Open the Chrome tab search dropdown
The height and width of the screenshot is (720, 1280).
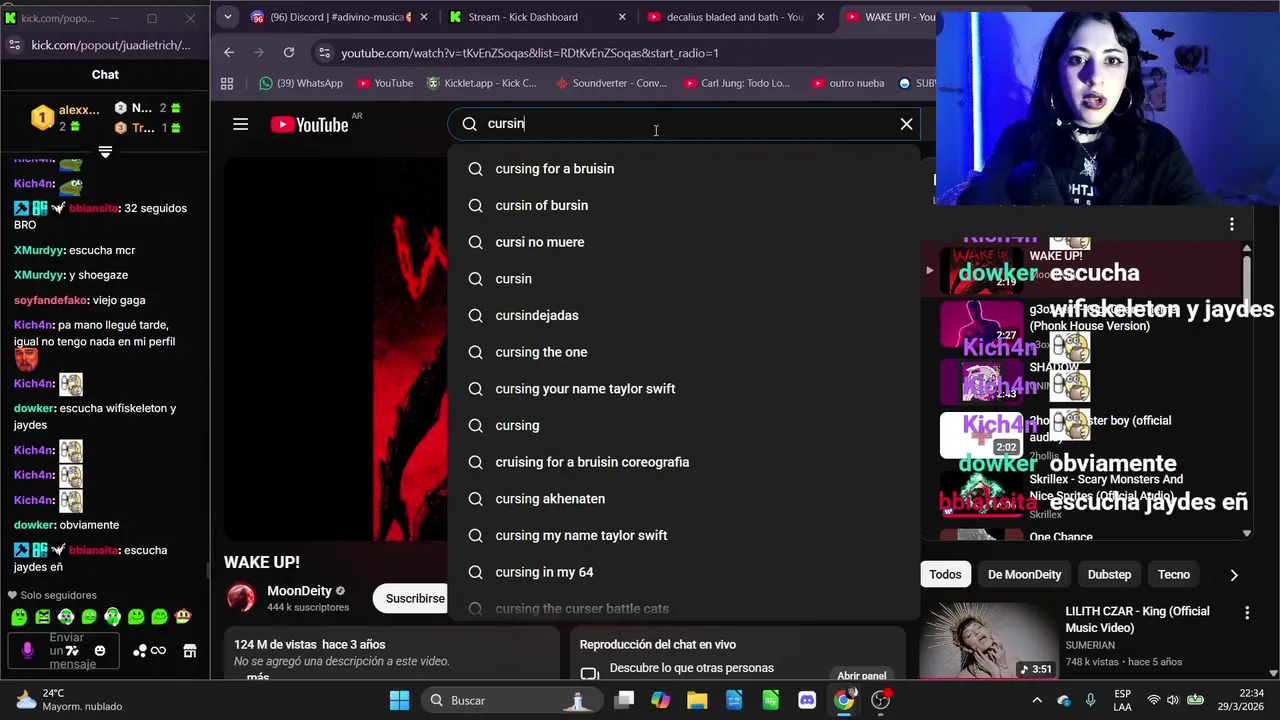(x=227, y=17)
